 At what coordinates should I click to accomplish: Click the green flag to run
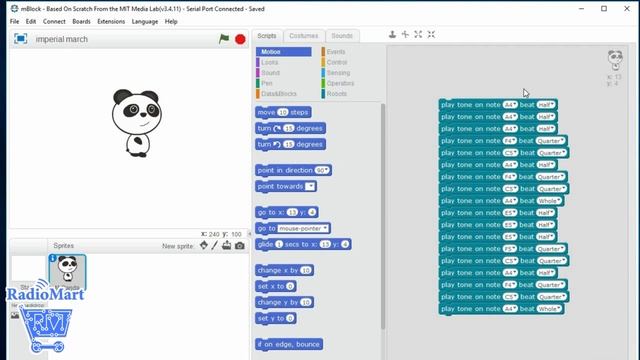224,39
